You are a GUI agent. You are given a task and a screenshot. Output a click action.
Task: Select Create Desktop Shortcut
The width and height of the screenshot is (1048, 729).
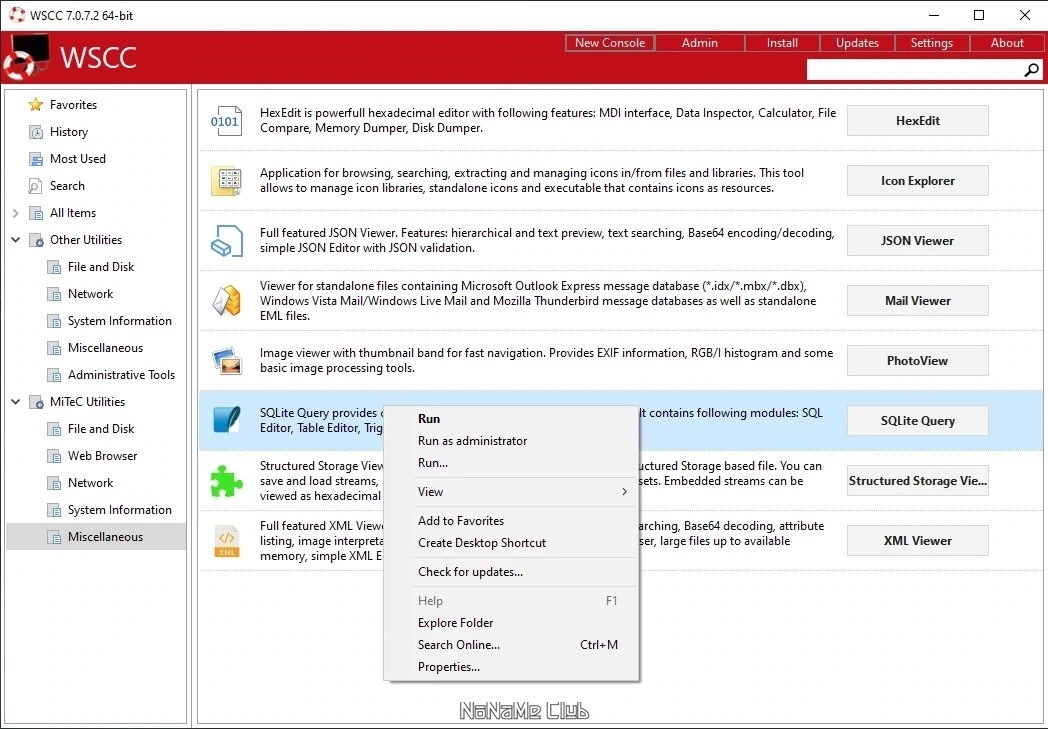pyautogui.click(x=511, y=543)
